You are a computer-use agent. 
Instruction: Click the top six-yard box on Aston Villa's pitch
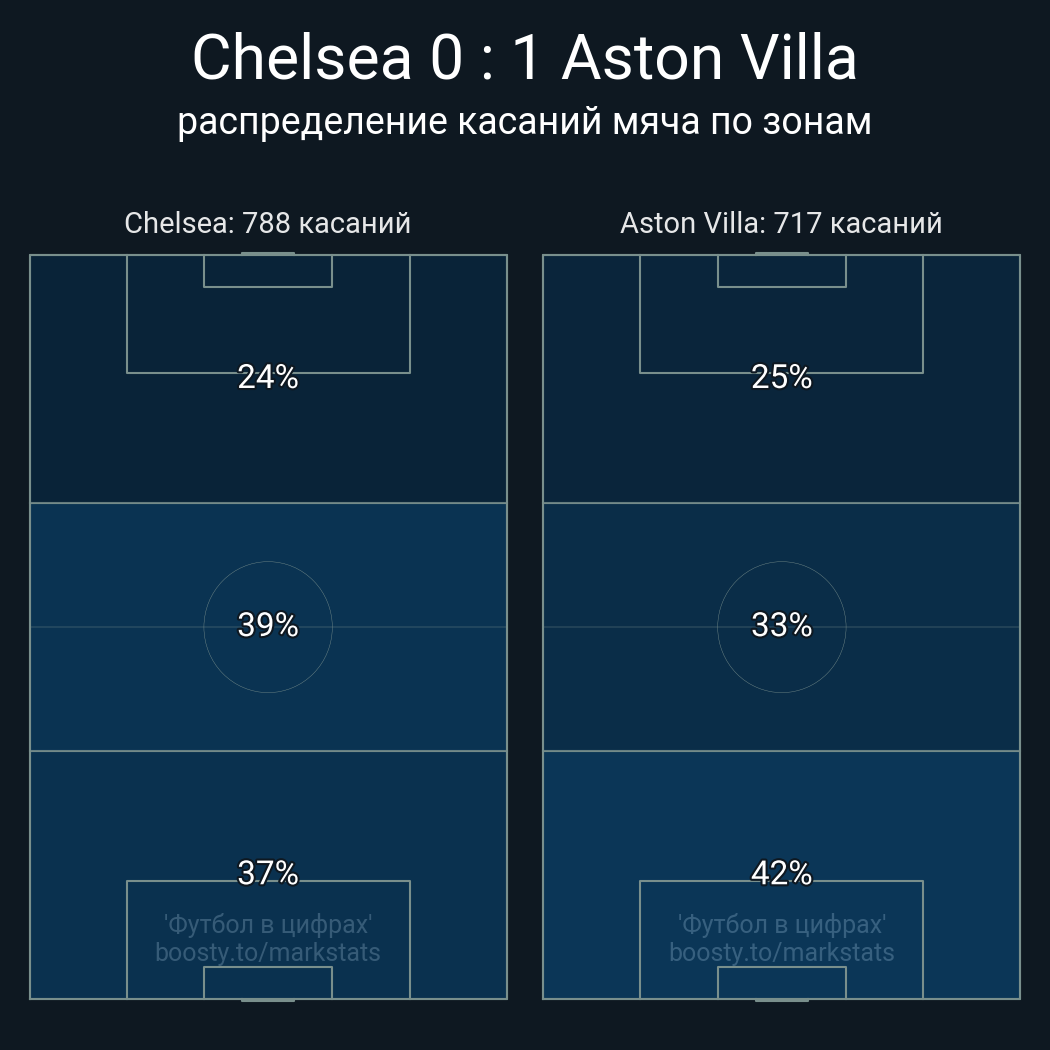[781, 271]
